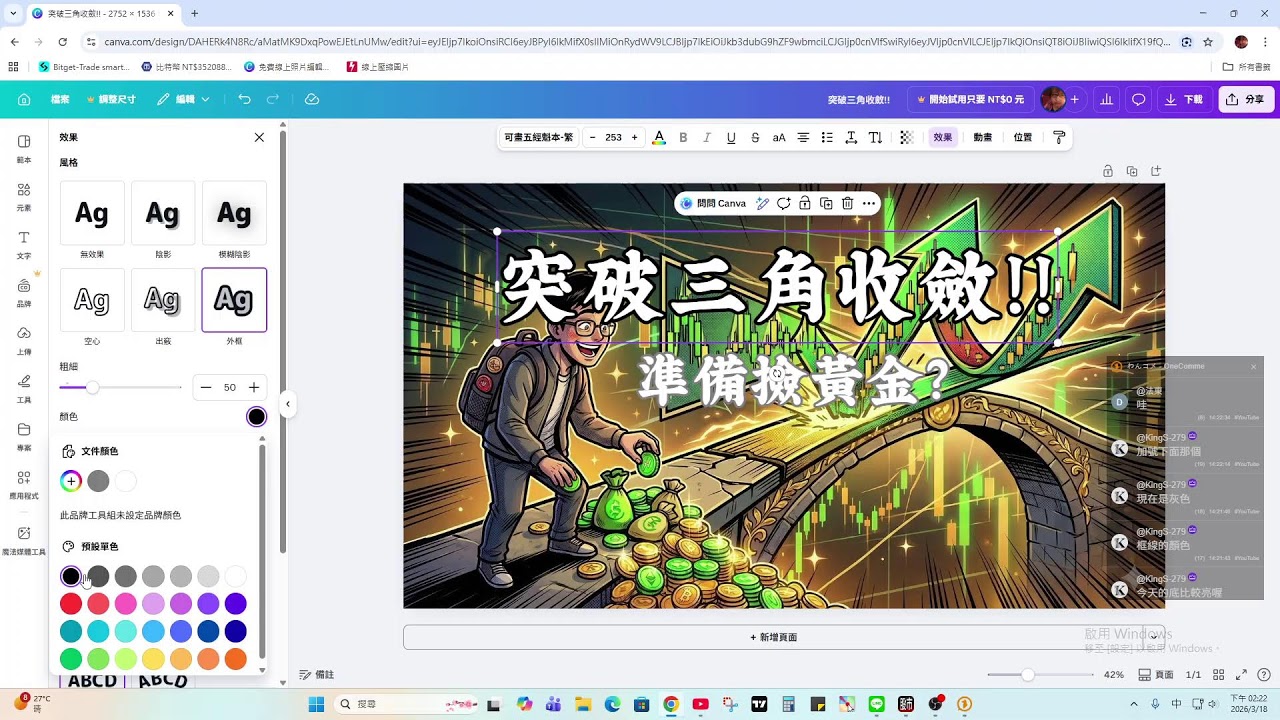The image size is (1280, 720).
Task: Open list formatting options
Action: click(827, 137)
